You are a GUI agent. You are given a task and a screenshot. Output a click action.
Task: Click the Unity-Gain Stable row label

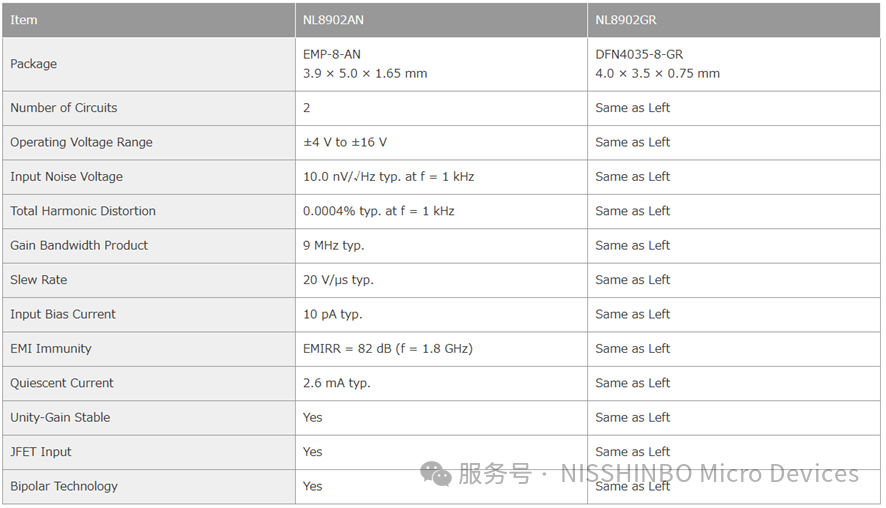(x=60, y=417)
